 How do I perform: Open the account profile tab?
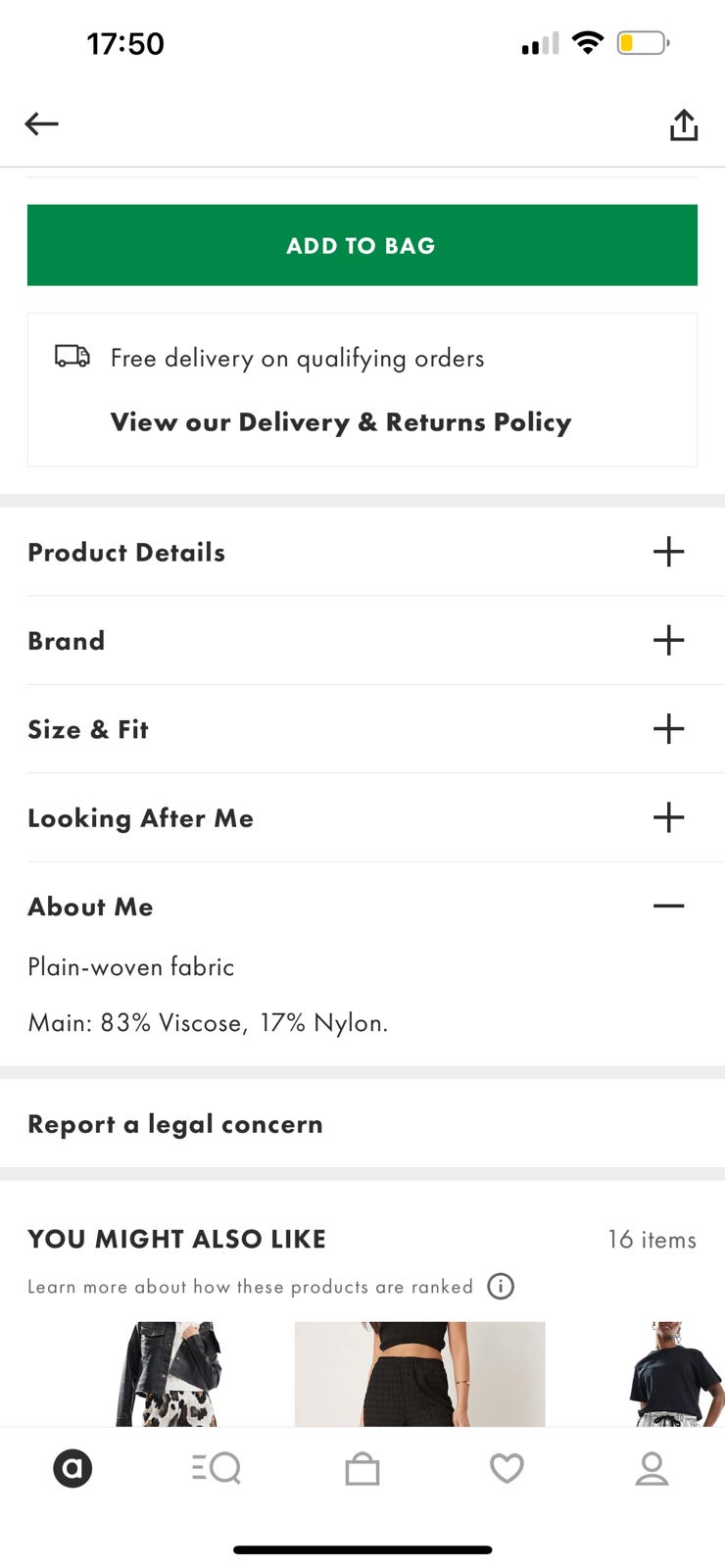(652, 1468)
